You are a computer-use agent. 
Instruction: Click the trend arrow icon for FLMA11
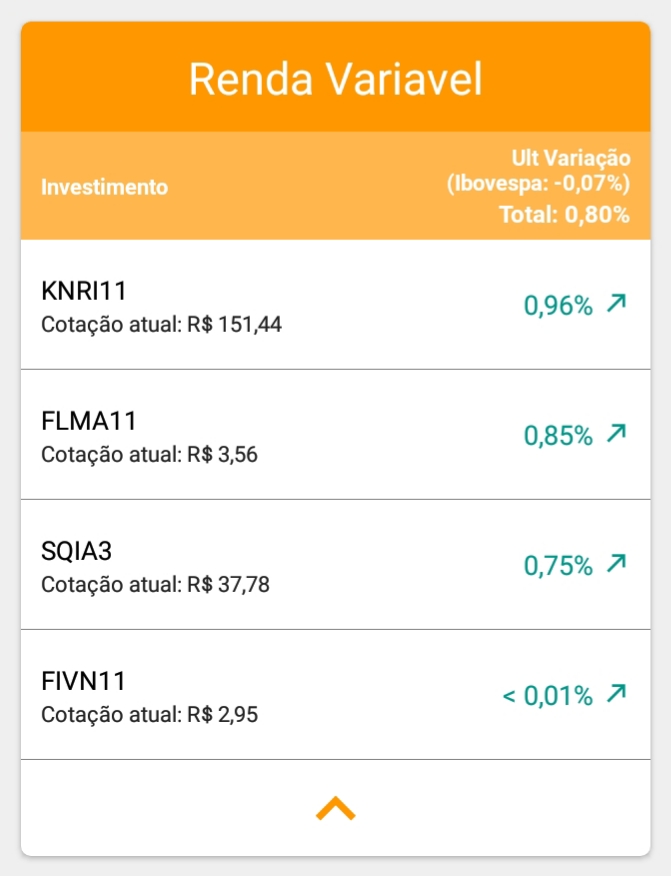coord(616,434)
